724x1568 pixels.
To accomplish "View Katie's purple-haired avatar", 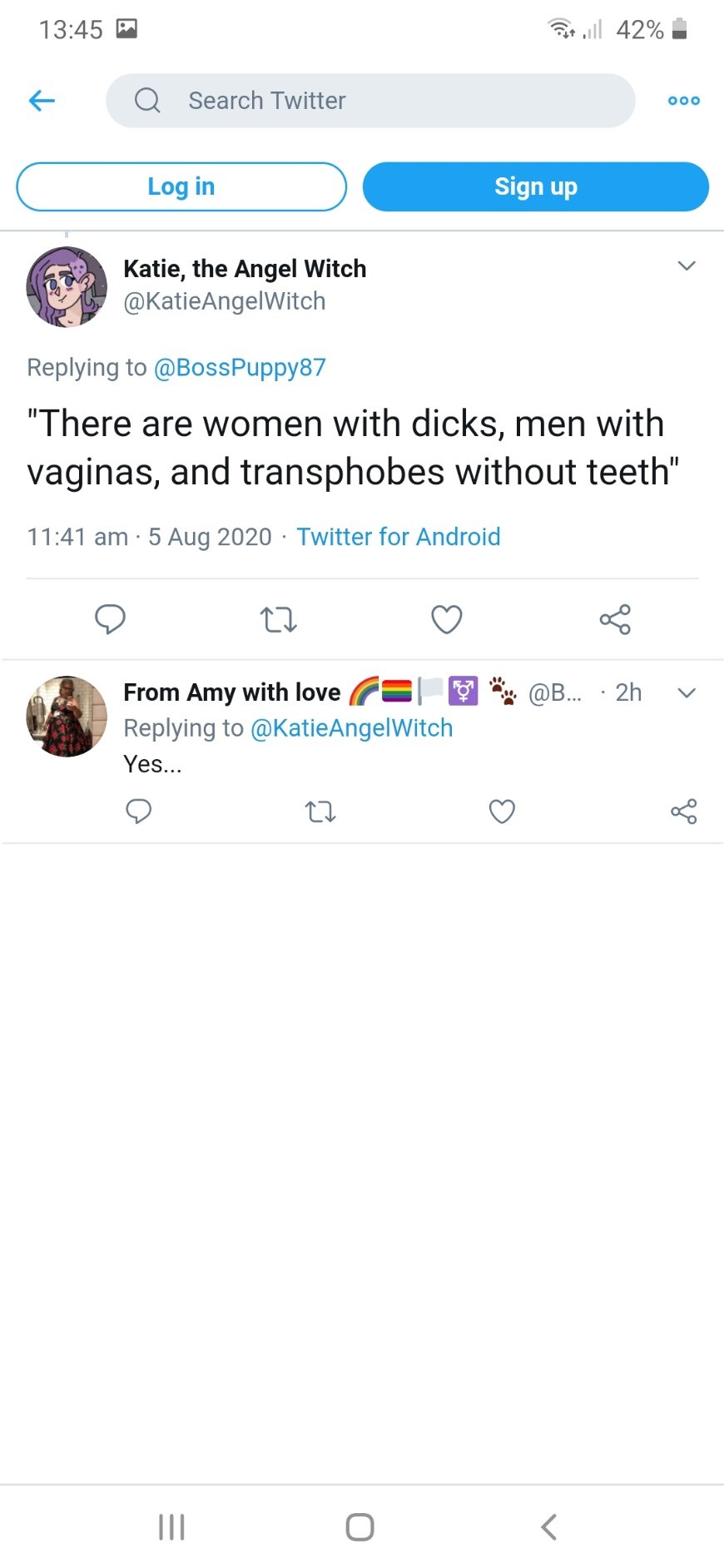I will [67, 287].
